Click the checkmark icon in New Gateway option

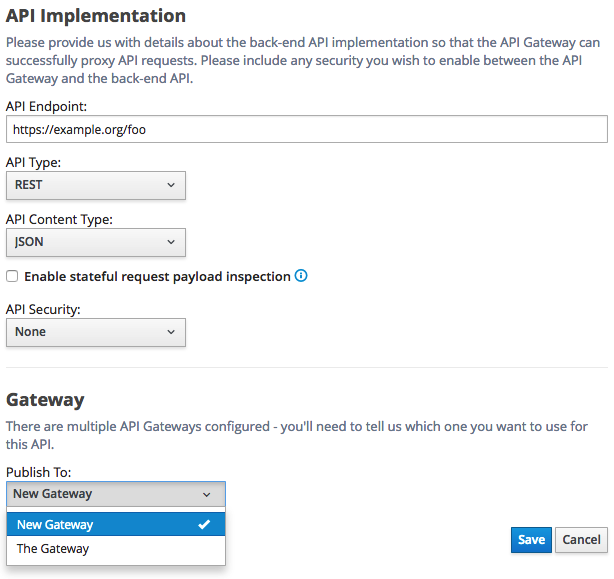[x=204, y=524]
